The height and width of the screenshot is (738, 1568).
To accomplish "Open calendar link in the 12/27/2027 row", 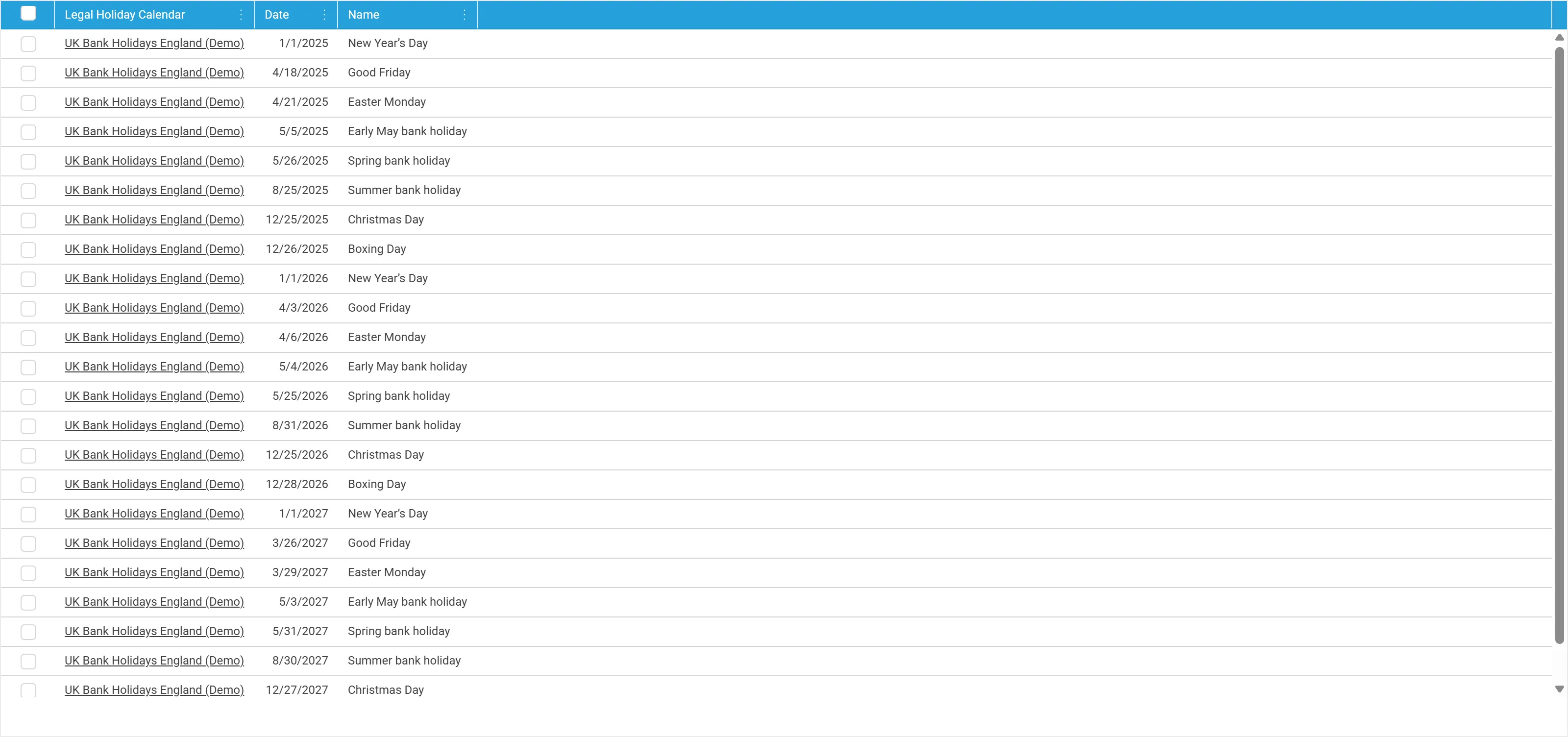I will [x=154, y=690].
